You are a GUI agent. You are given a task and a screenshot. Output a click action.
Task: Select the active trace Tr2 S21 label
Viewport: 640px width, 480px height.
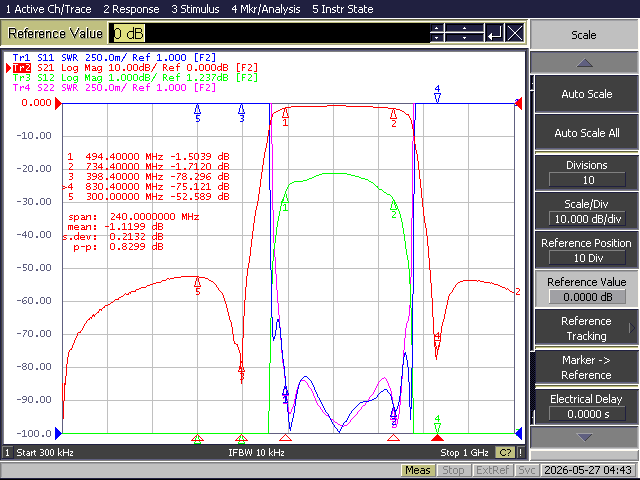pos(135,68)
